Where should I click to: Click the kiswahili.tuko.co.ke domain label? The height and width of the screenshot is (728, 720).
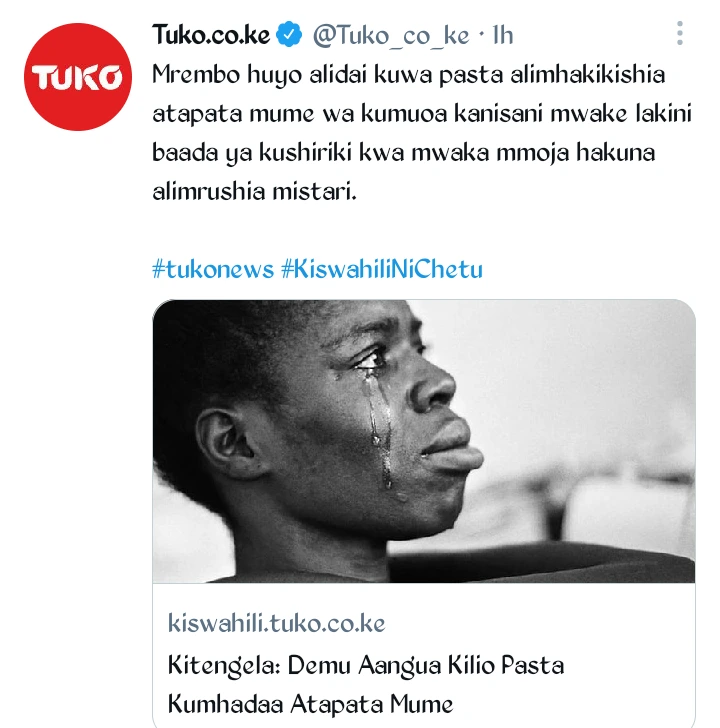coord(277,623)
